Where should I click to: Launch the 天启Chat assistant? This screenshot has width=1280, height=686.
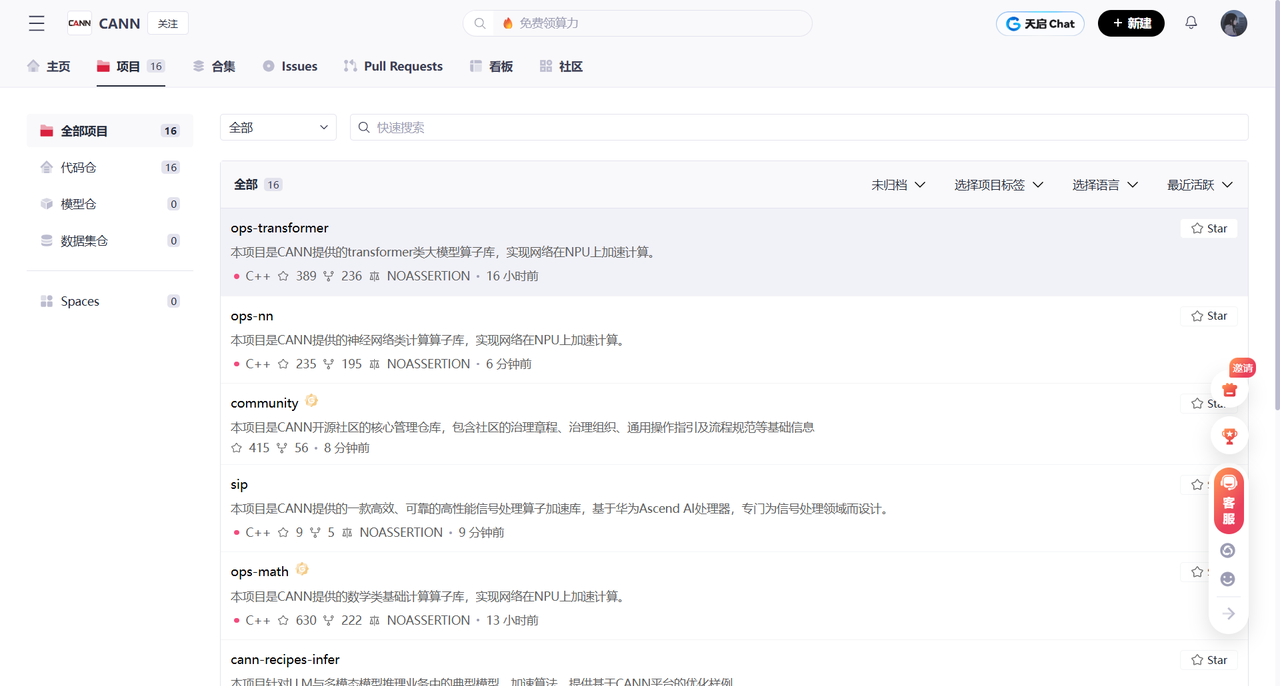(1039, 22)
